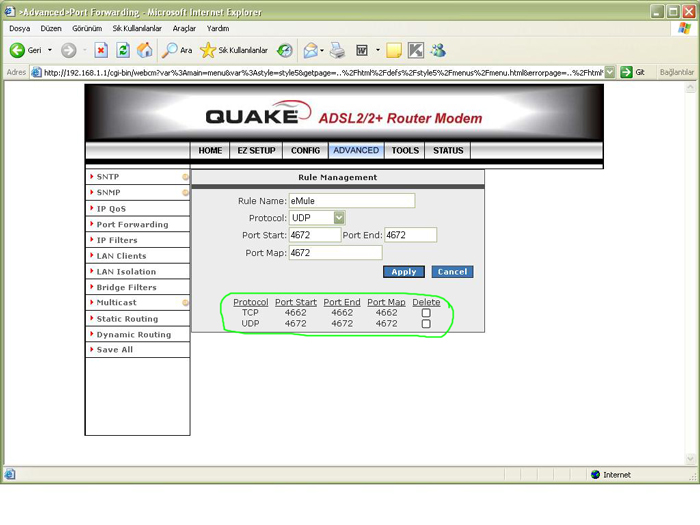
Task: Open Dynamic Routing in the sidebar
Action: click(134, 334)
